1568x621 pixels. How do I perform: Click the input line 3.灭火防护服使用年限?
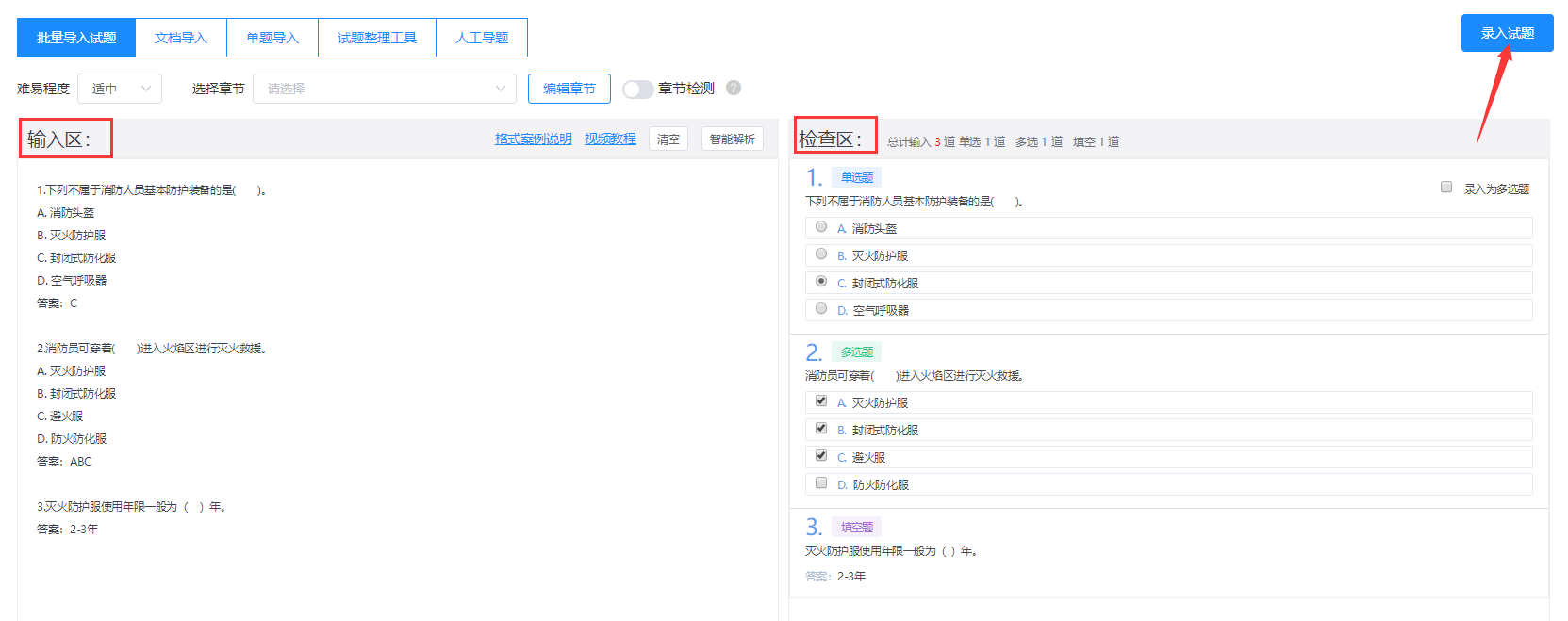point(131,507)
